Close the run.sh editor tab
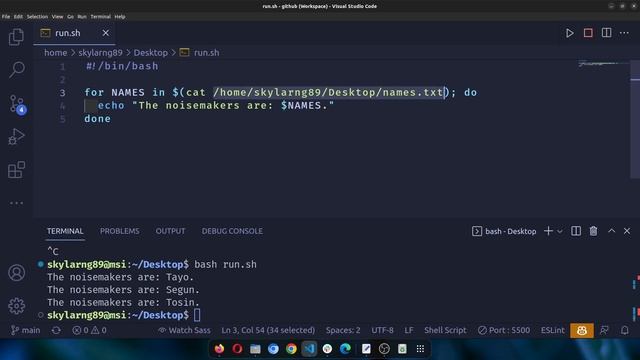 click(x=106, y=33)
